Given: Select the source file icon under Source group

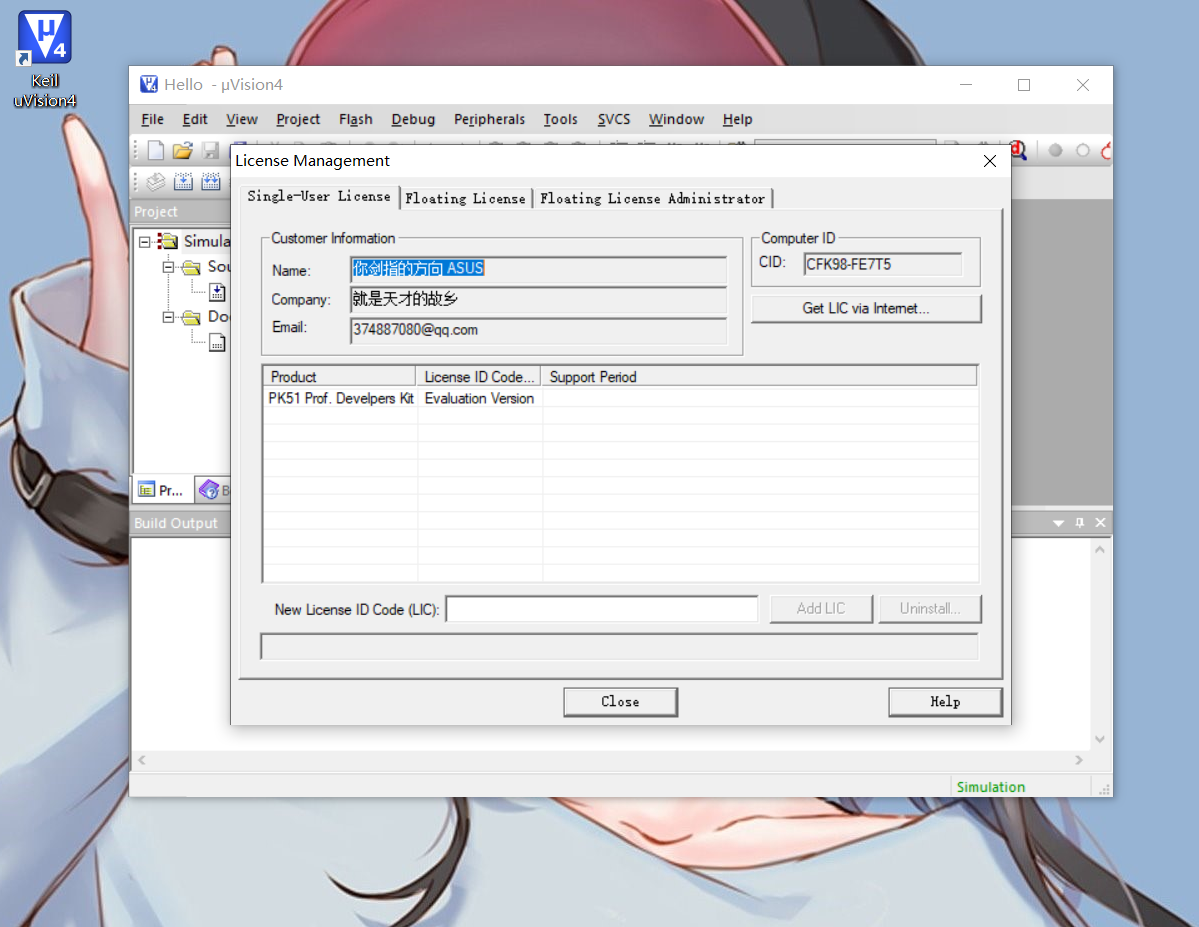Looking at the screenshot, I should click(217, 292).
